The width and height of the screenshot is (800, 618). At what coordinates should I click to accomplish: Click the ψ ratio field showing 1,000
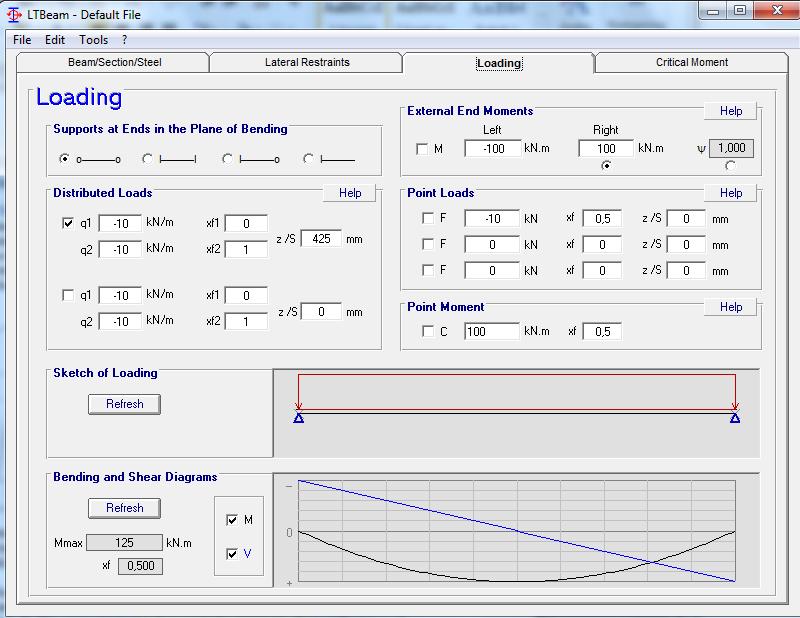click(731, 148)
